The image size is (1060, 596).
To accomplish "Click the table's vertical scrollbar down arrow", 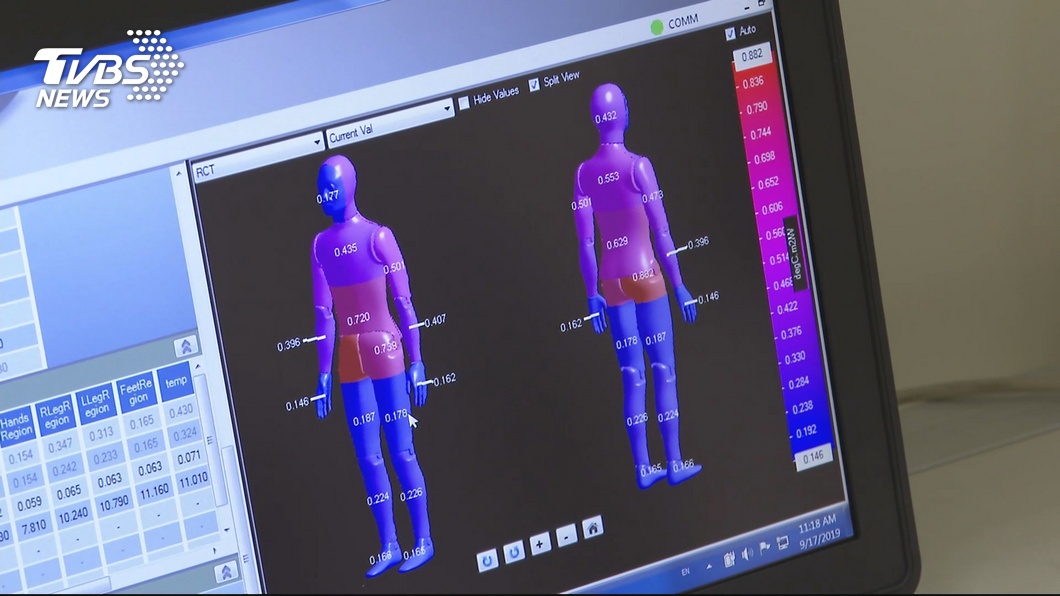I will (227, 530).
